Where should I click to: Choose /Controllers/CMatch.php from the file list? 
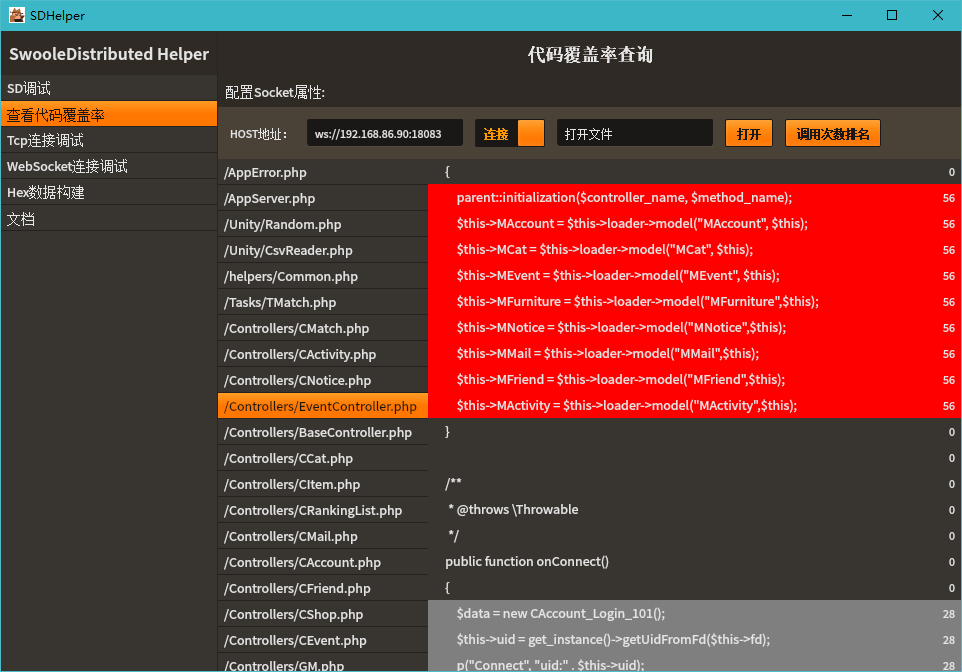(322, 328)
